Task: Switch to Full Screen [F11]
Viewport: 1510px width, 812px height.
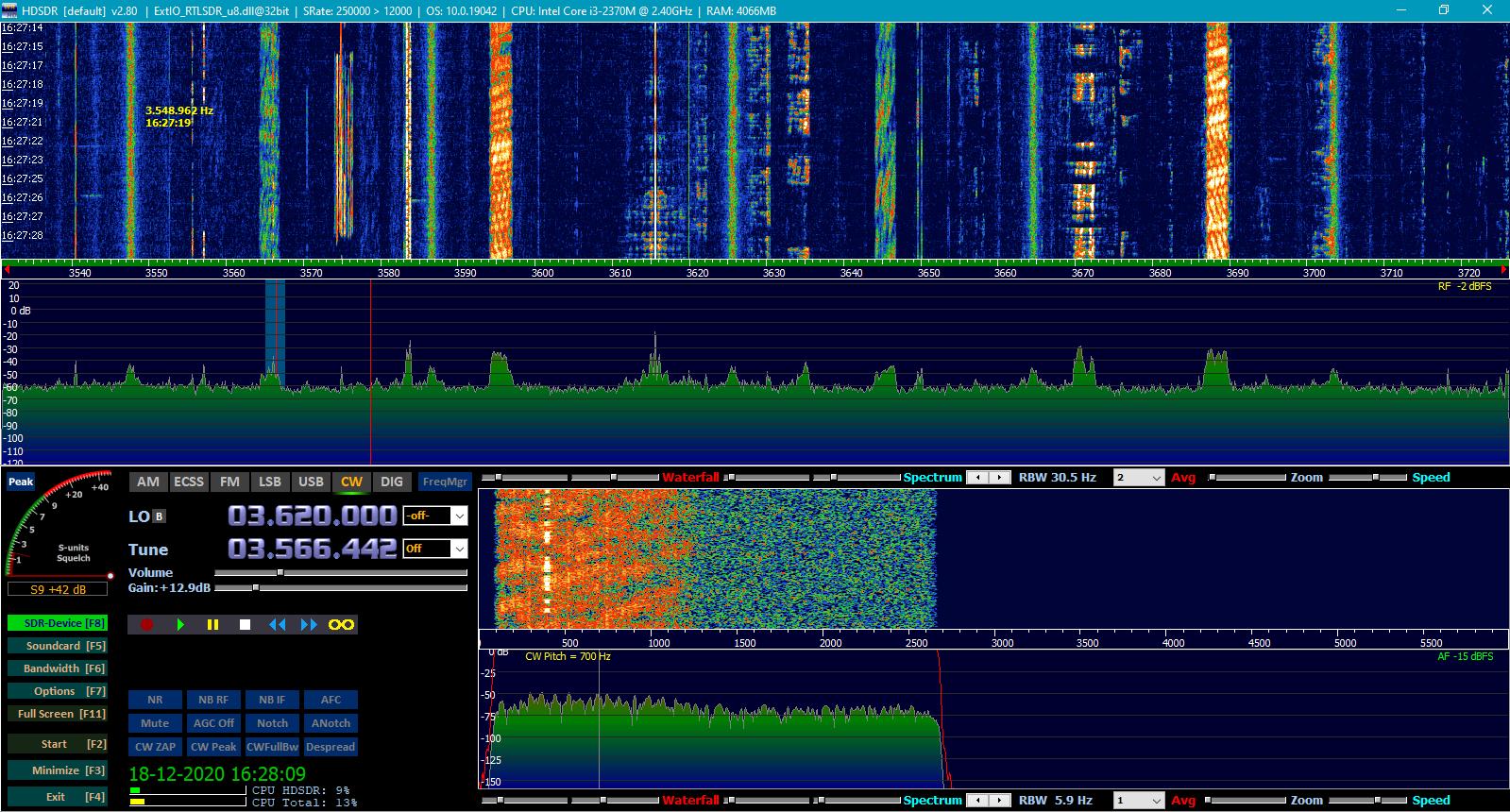Action: 57,714
